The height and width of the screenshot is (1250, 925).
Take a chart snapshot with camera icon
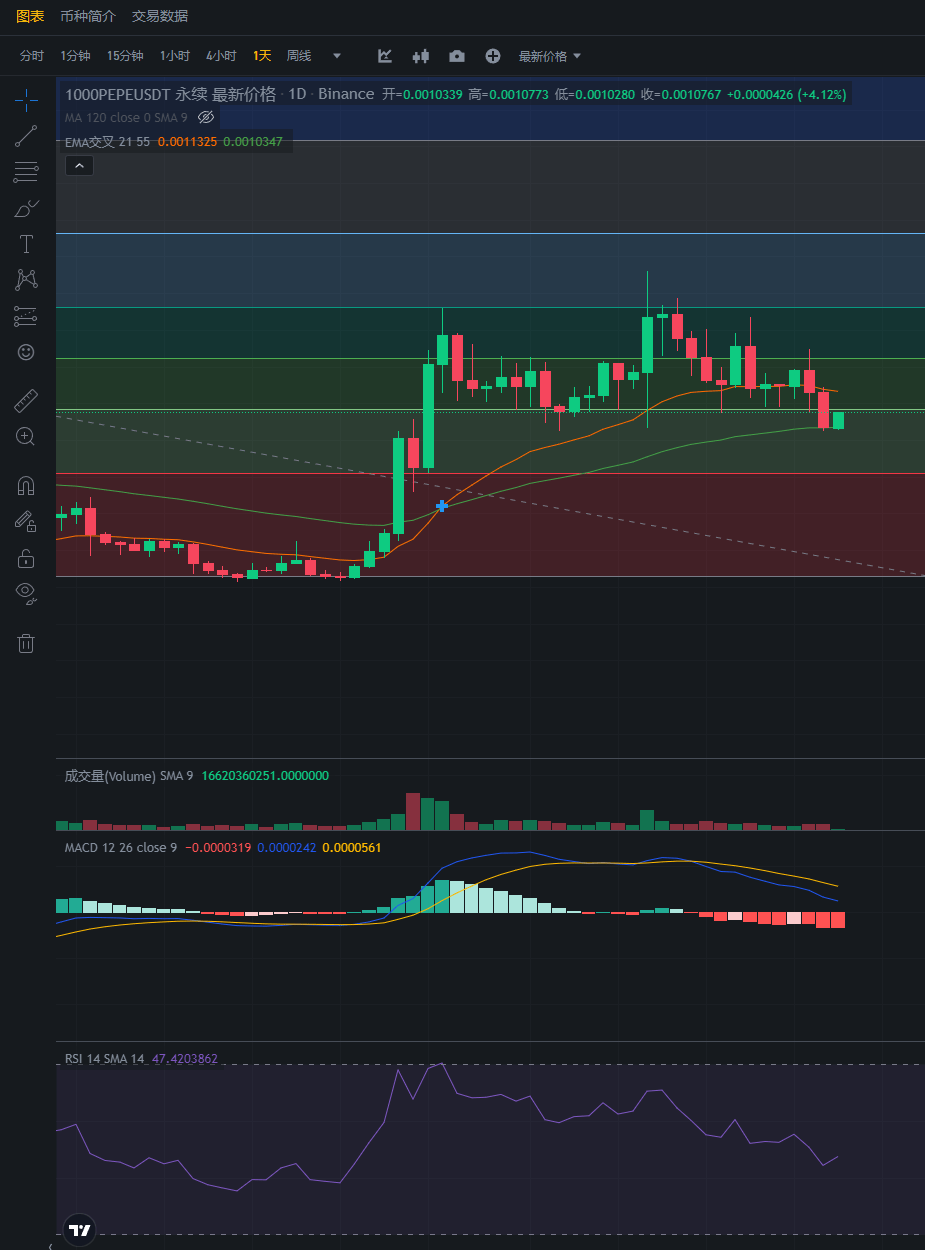(457, 56)
